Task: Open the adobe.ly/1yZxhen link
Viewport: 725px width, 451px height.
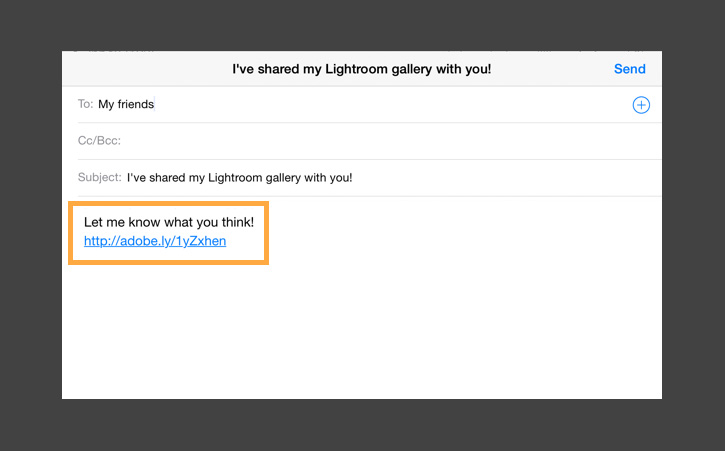Action: point(155,241)
